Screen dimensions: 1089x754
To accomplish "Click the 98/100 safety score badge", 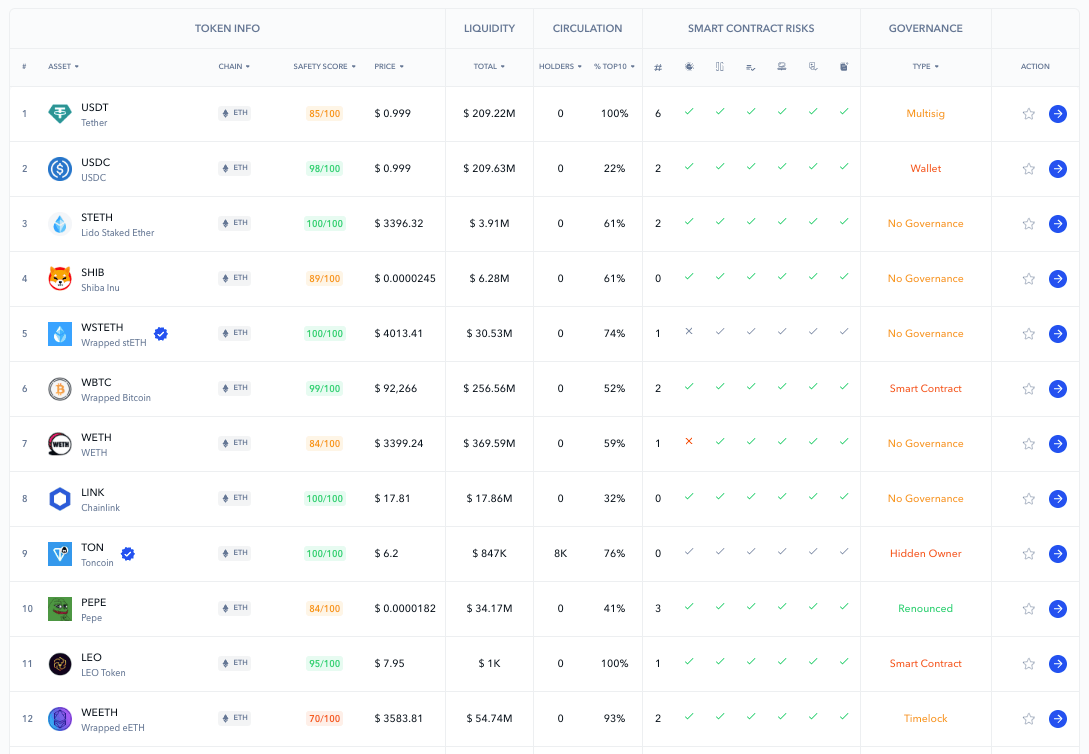I will [x=324, y=169].
